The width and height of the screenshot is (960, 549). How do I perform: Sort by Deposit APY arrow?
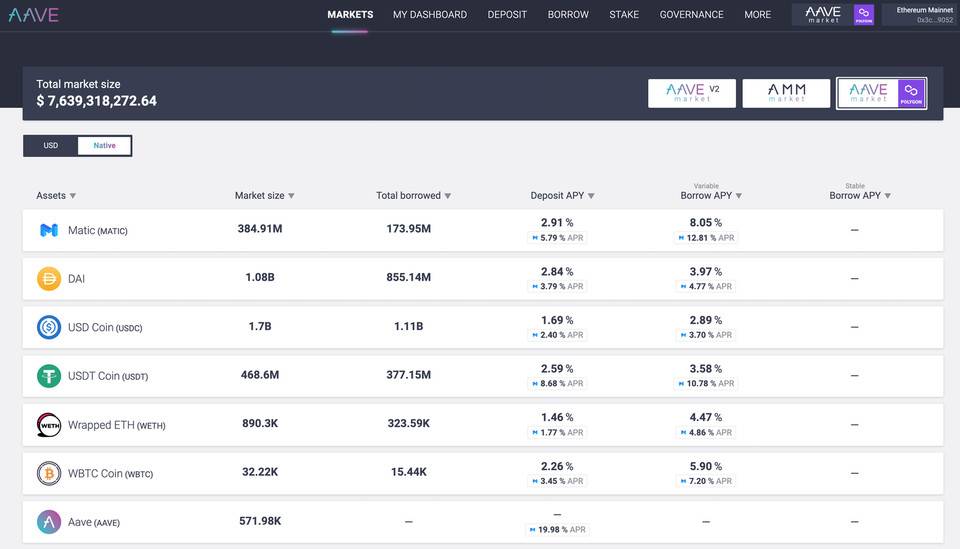pyautogui.click(x=591, y=196)
